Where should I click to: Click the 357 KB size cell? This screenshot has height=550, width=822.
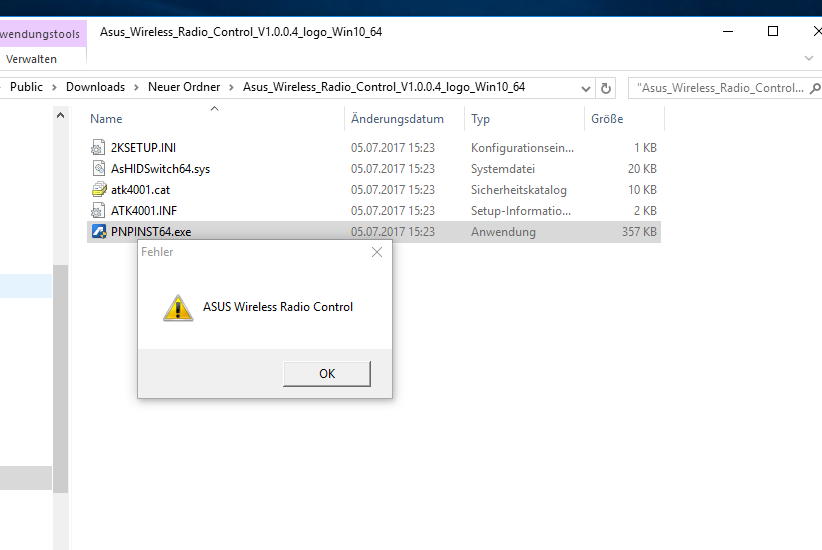tap(639, 232)
